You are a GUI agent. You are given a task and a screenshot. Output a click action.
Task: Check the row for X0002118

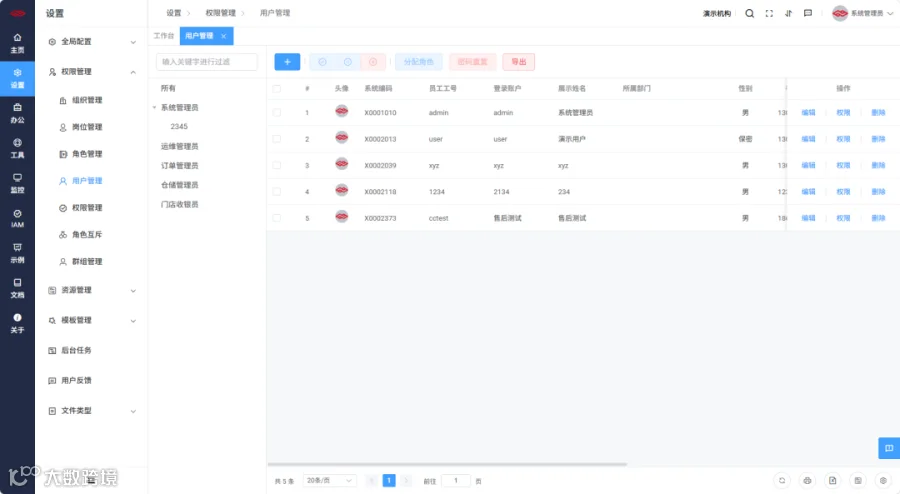[x=277, y=192]
